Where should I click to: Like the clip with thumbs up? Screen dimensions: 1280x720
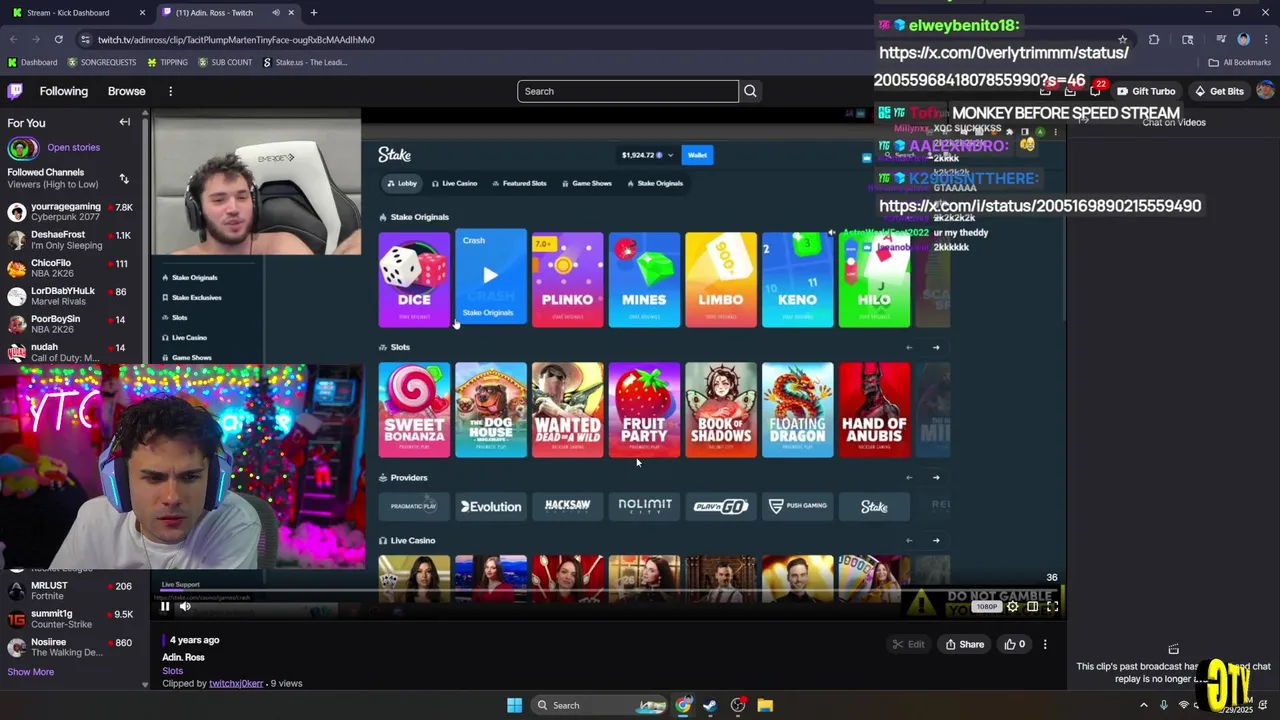[x=1015, y=644]
